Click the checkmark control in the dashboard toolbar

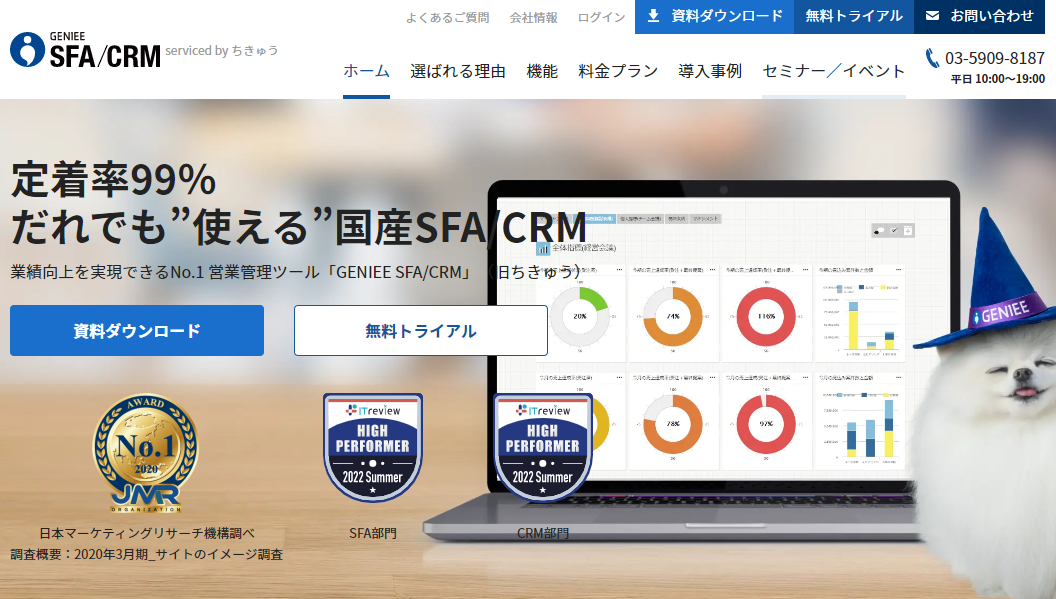pyautogui.click(x=895, y=231)
